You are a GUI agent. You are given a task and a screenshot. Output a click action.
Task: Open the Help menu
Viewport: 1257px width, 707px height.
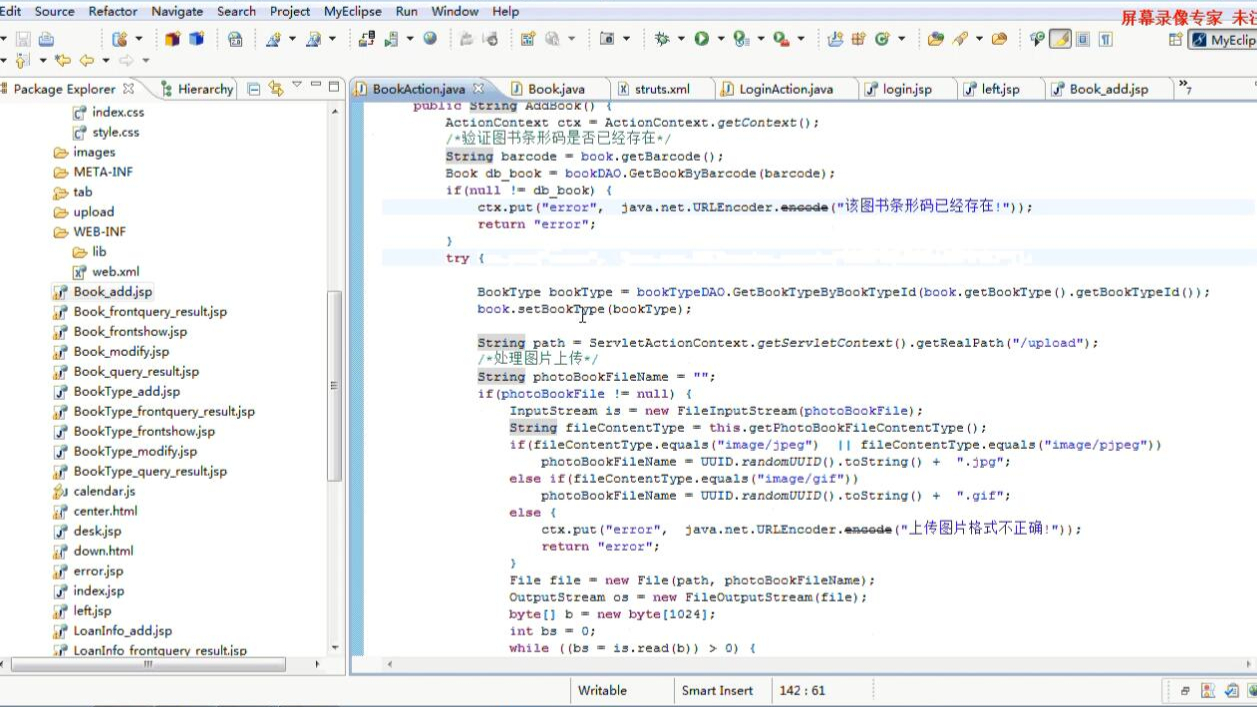coord(506,11)
